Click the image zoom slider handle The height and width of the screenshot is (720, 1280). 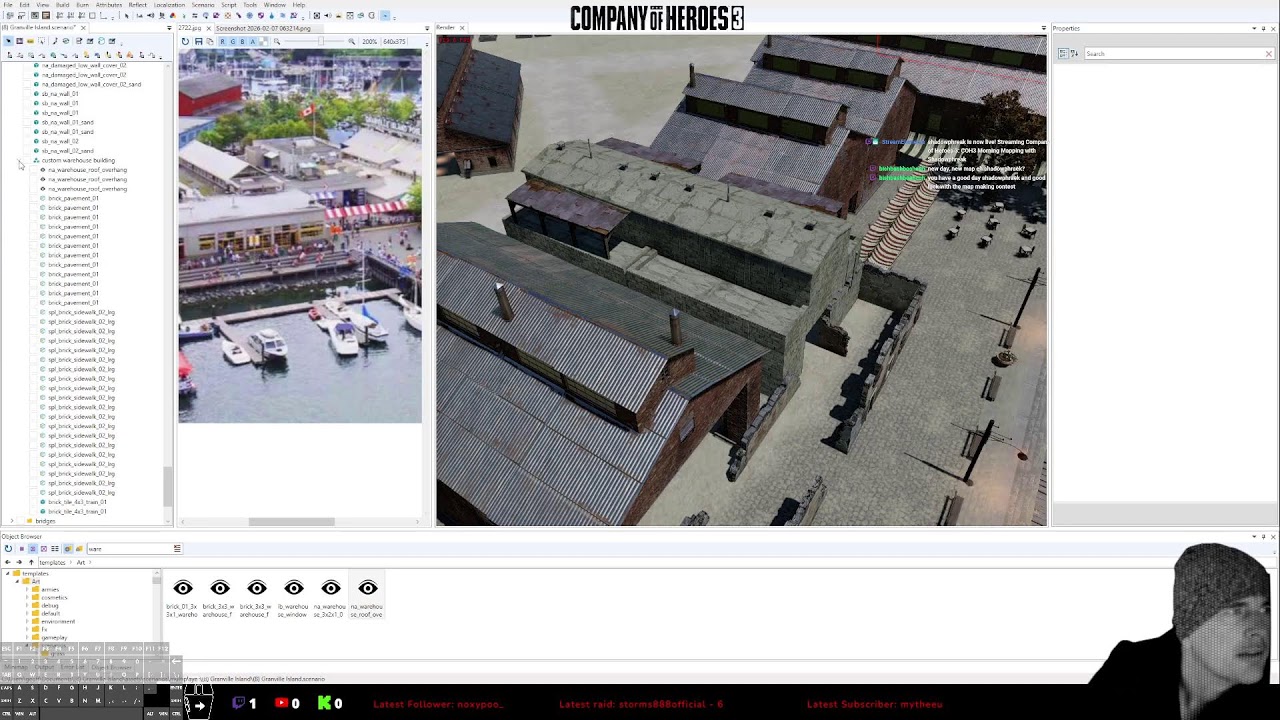point(321,41)
